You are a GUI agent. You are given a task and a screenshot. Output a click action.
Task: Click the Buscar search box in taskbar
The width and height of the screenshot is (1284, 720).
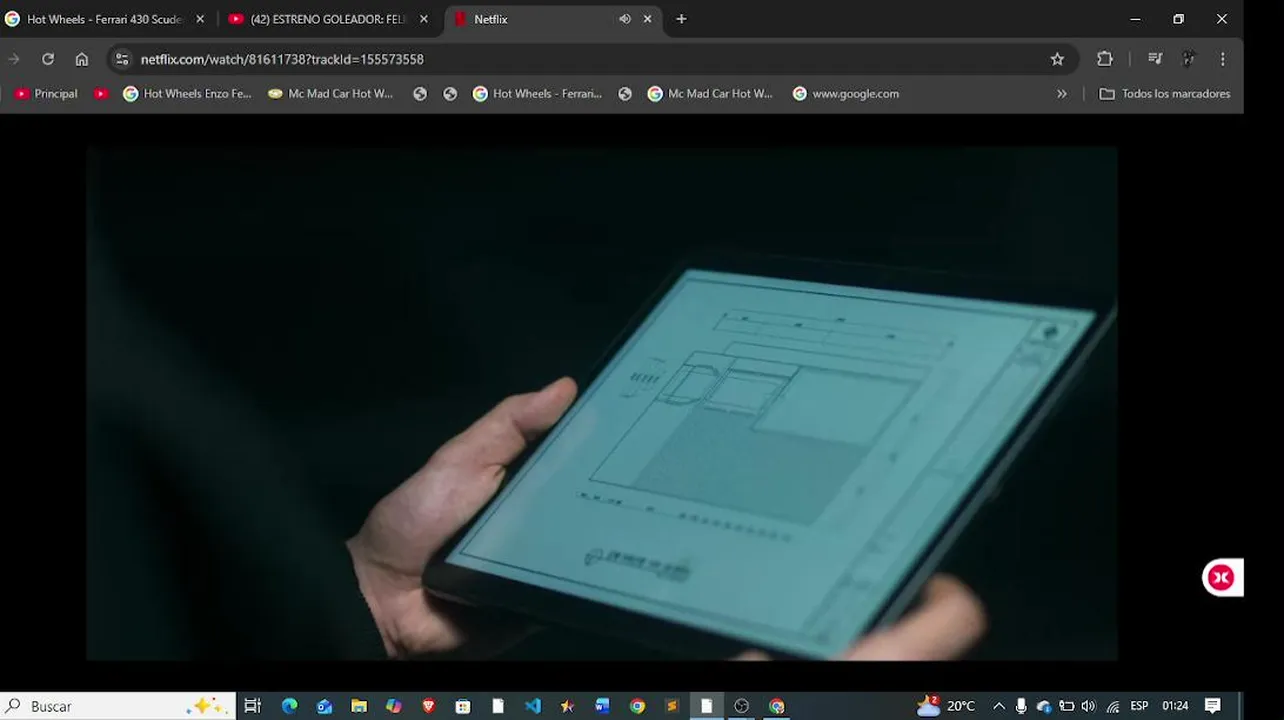118,706
